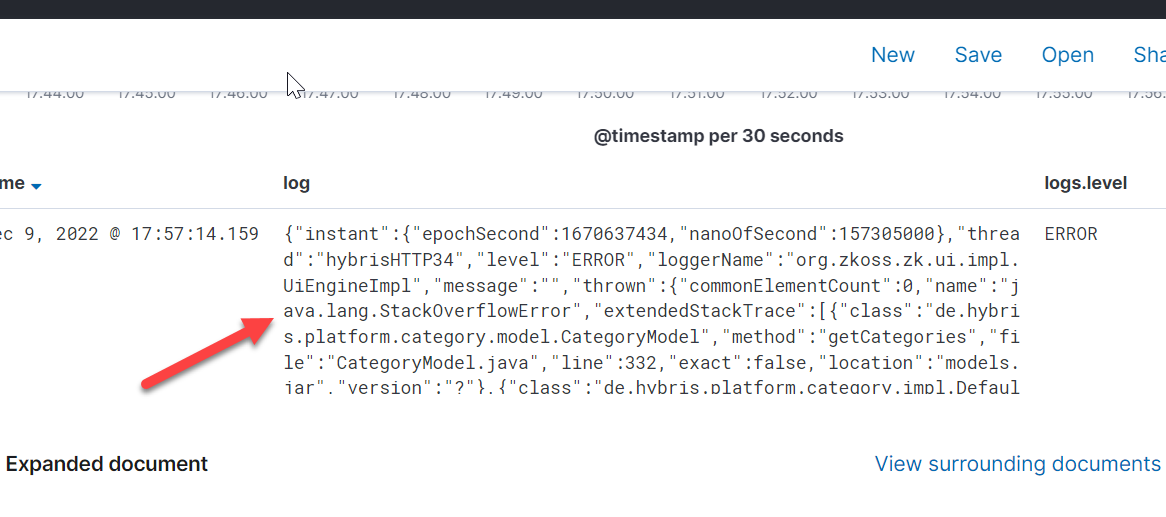Click the logs.level column header
This screenshot has height=517, width=1166.
click(1086, 183)
